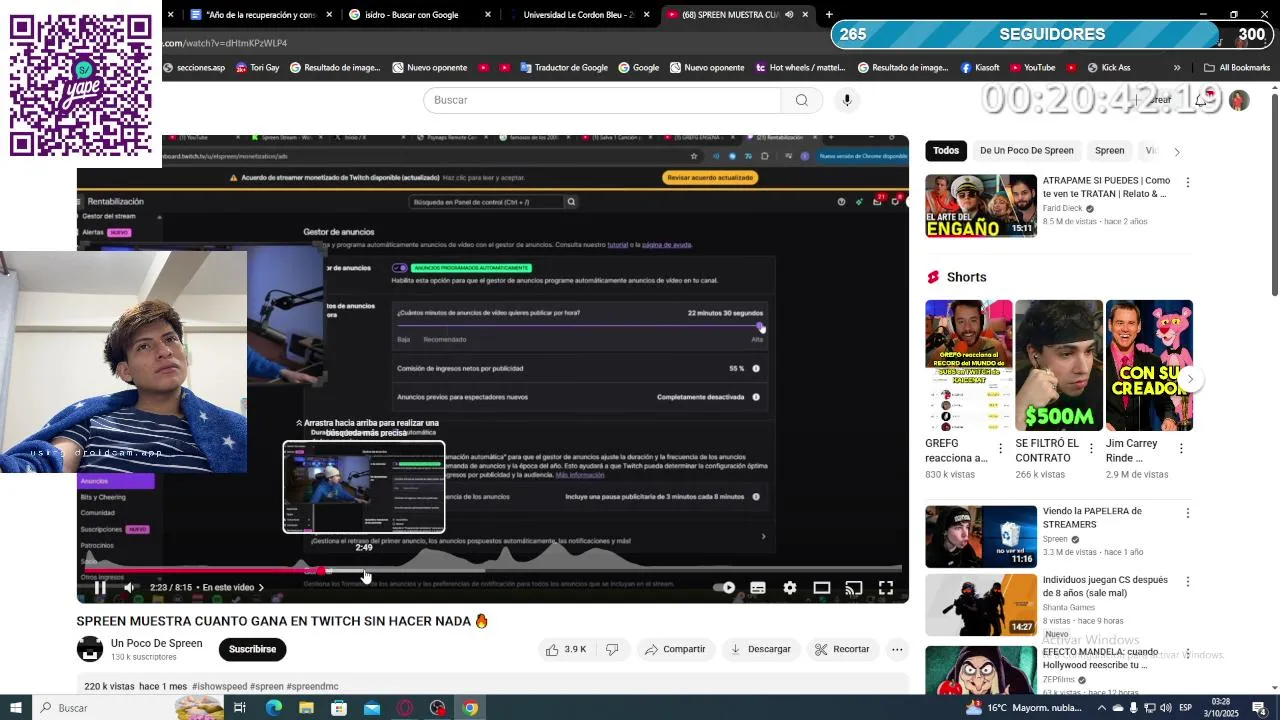Open Microsoft Edge from taskbar
This screenshot has height=720, width=1280.
(x=273, y=708)
